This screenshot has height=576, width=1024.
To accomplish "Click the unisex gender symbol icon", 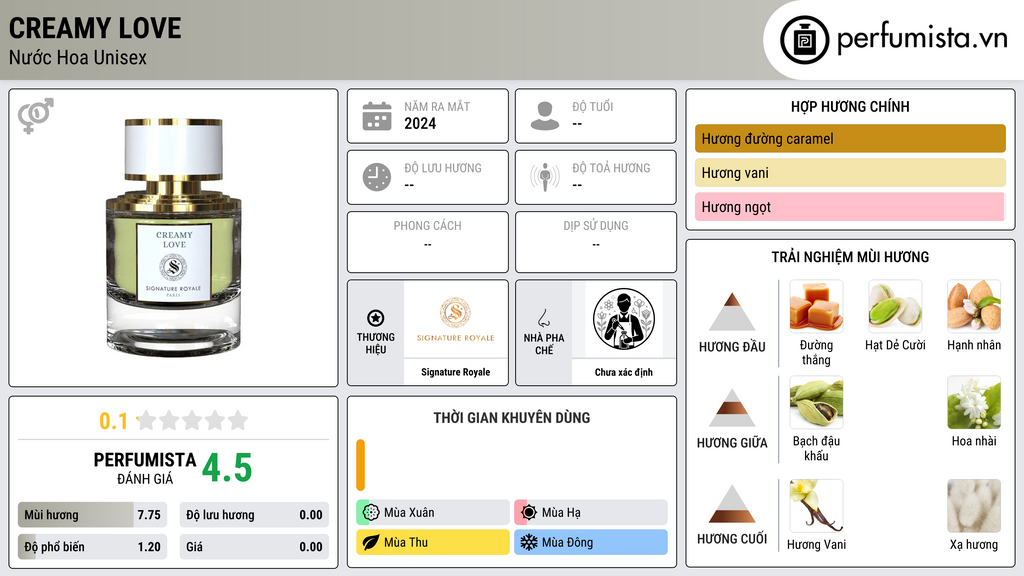I will [35, 116].
